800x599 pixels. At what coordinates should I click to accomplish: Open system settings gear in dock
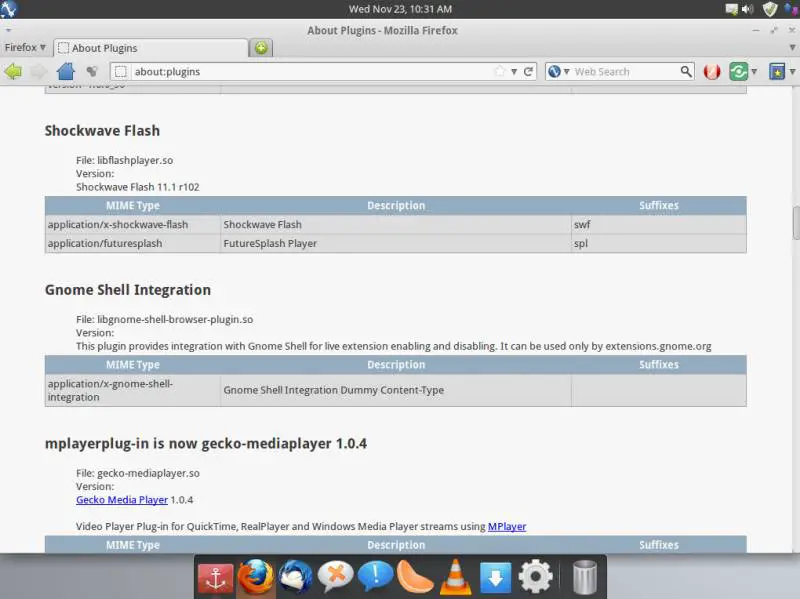click(x=535, y=577)
